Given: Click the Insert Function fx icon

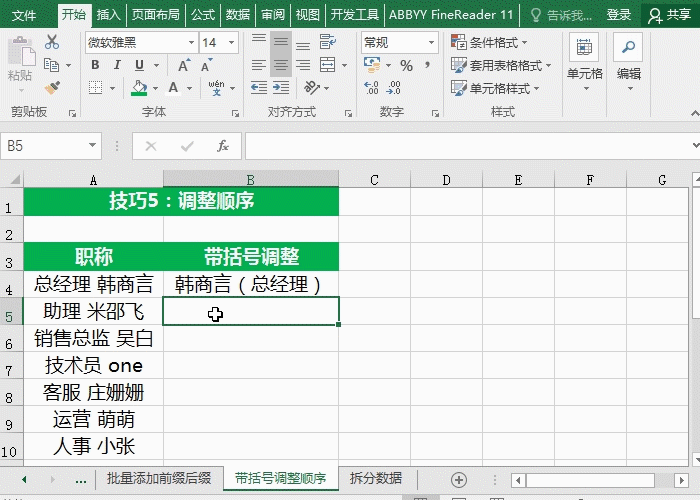Looking at the screenshot, I should (x=223, y=146).
